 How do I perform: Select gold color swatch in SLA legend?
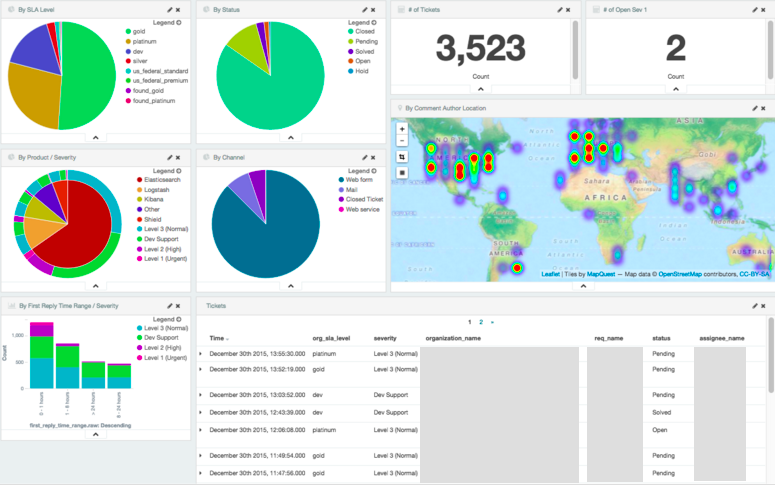click(129, 32)
